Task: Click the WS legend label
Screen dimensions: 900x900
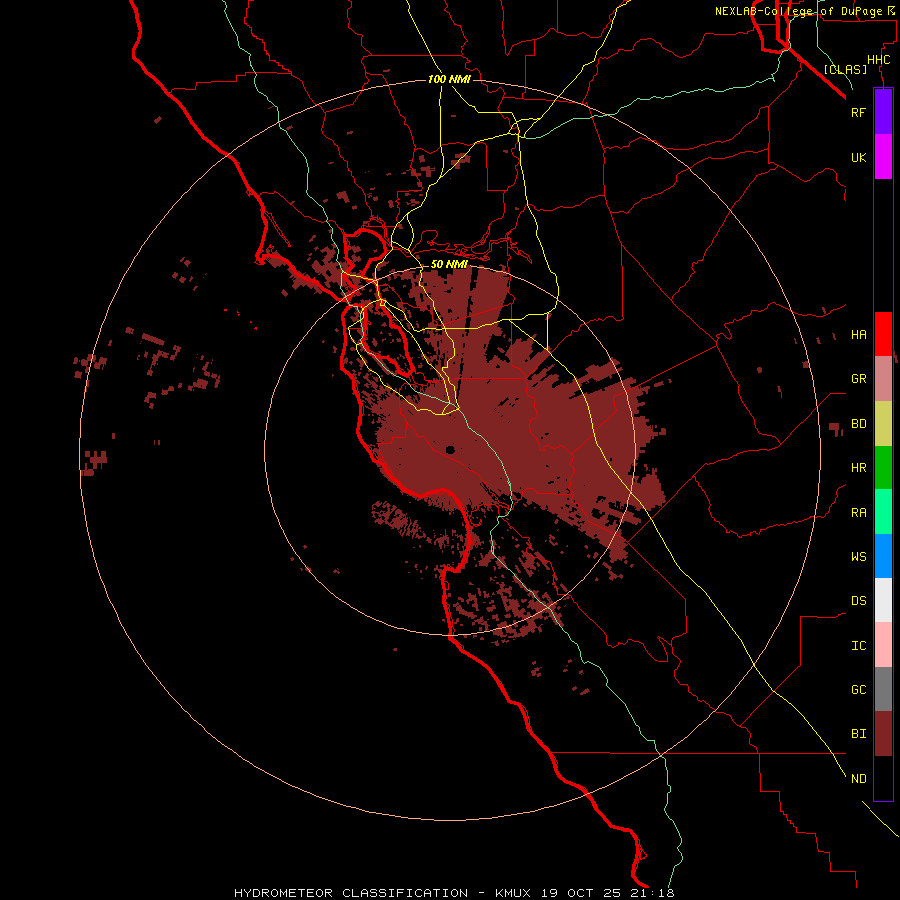Action: click(x=858, y=557)
